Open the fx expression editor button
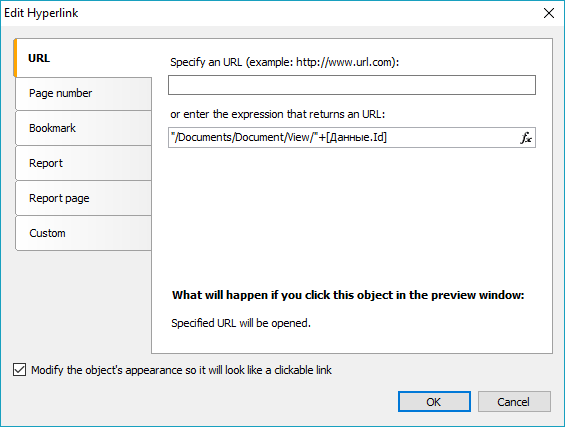This screenshot has height=427, width=565. point(526,138)
